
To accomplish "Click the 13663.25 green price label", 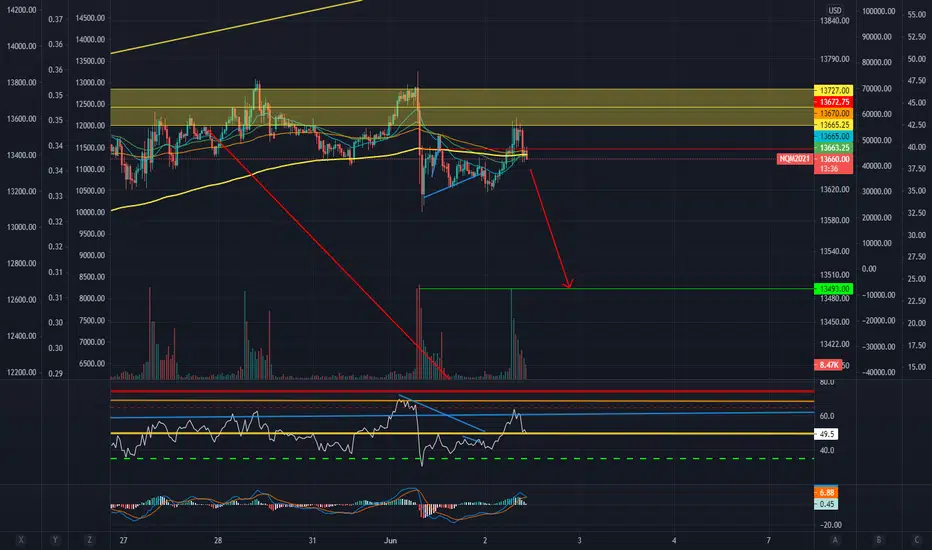I will (833, 147).
